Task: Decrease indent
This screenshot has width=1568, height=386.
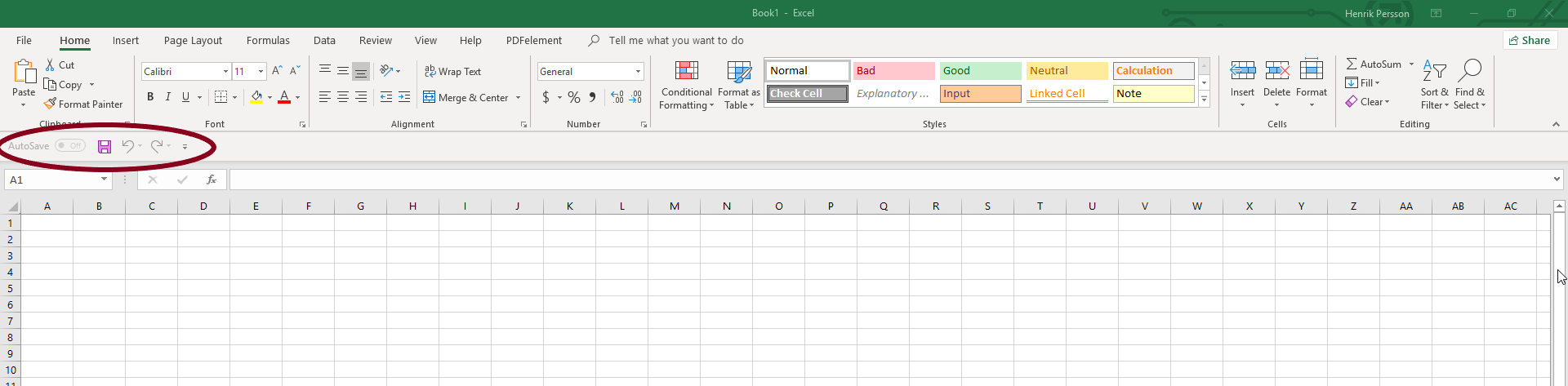Action: coord(386,97)
